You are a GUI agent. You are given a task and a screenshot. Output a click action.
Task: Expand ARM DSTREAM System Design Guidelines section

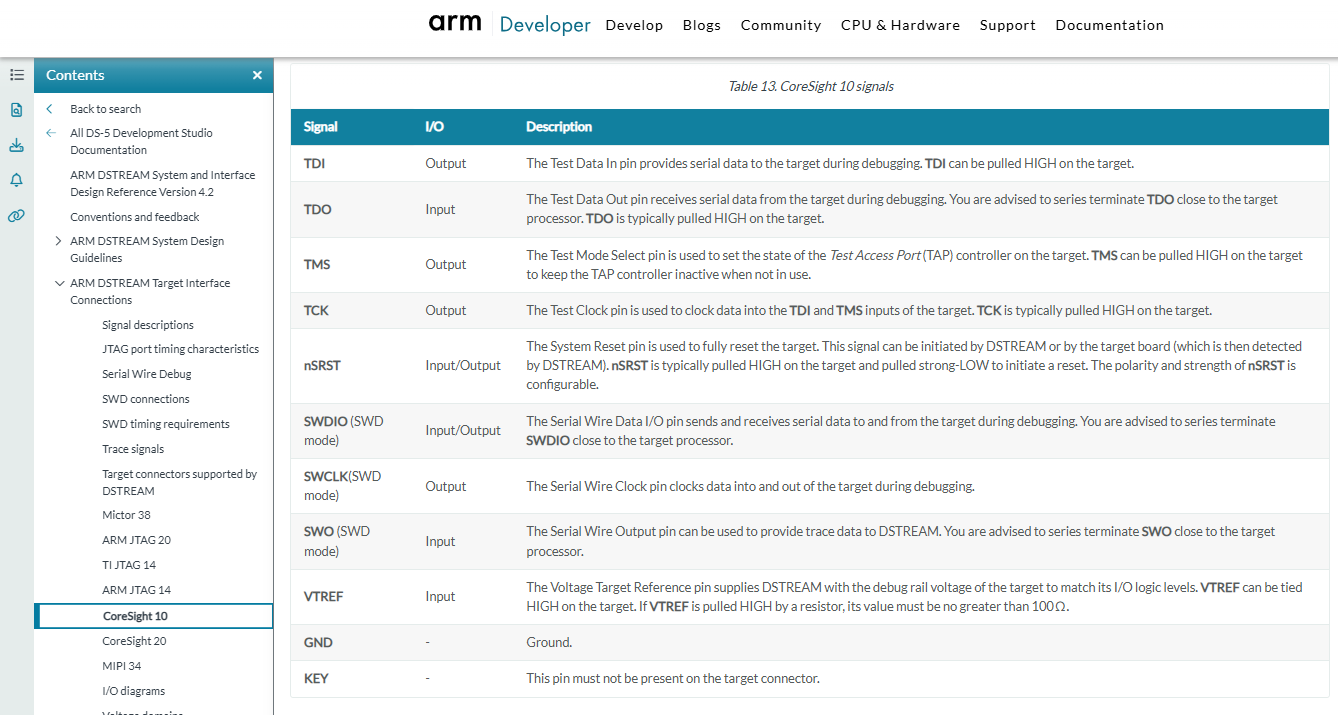point(59,241)
